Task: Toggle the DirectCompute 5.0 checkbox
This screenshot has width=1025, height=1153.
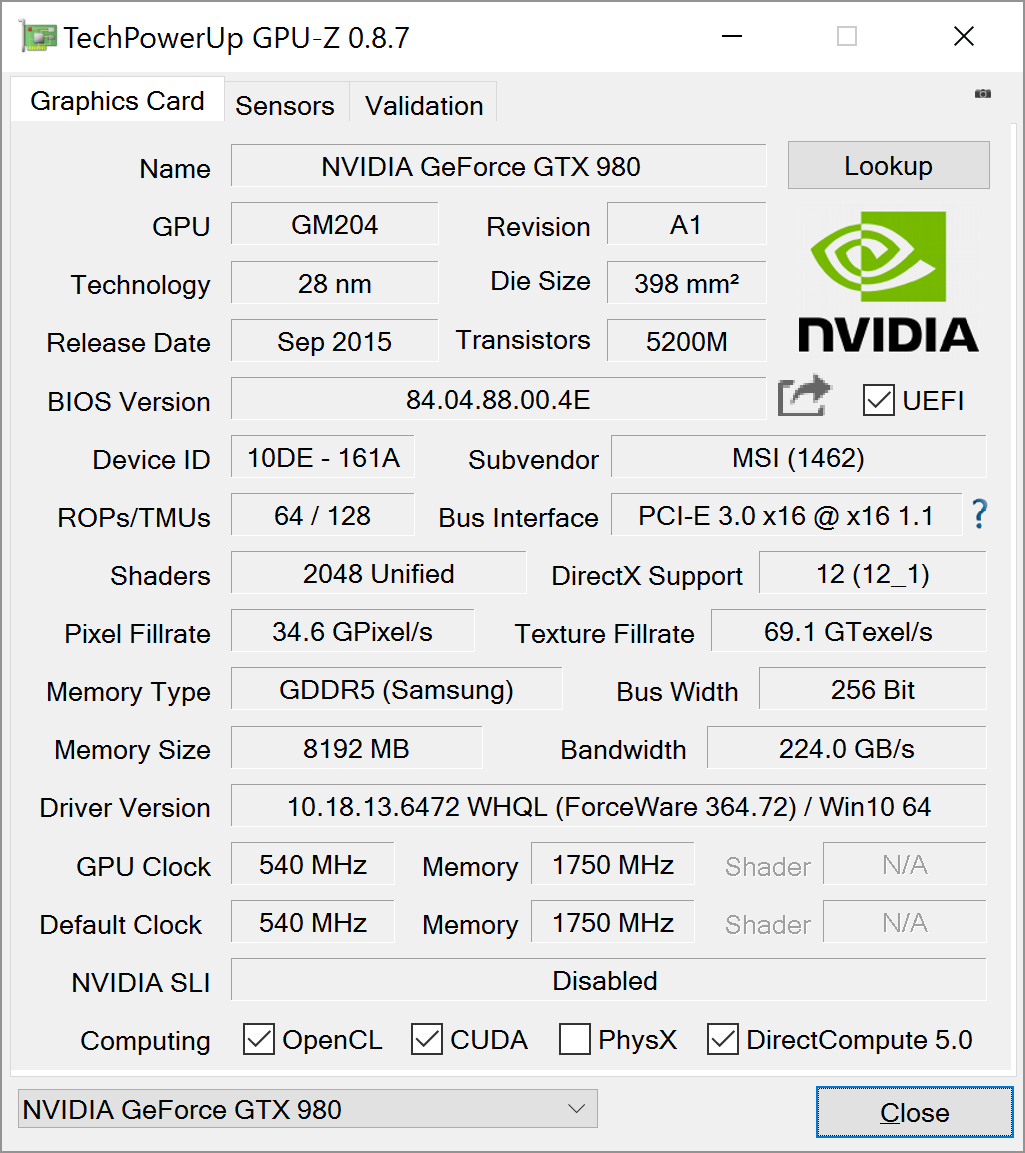Action: (x=723, y=1040)
